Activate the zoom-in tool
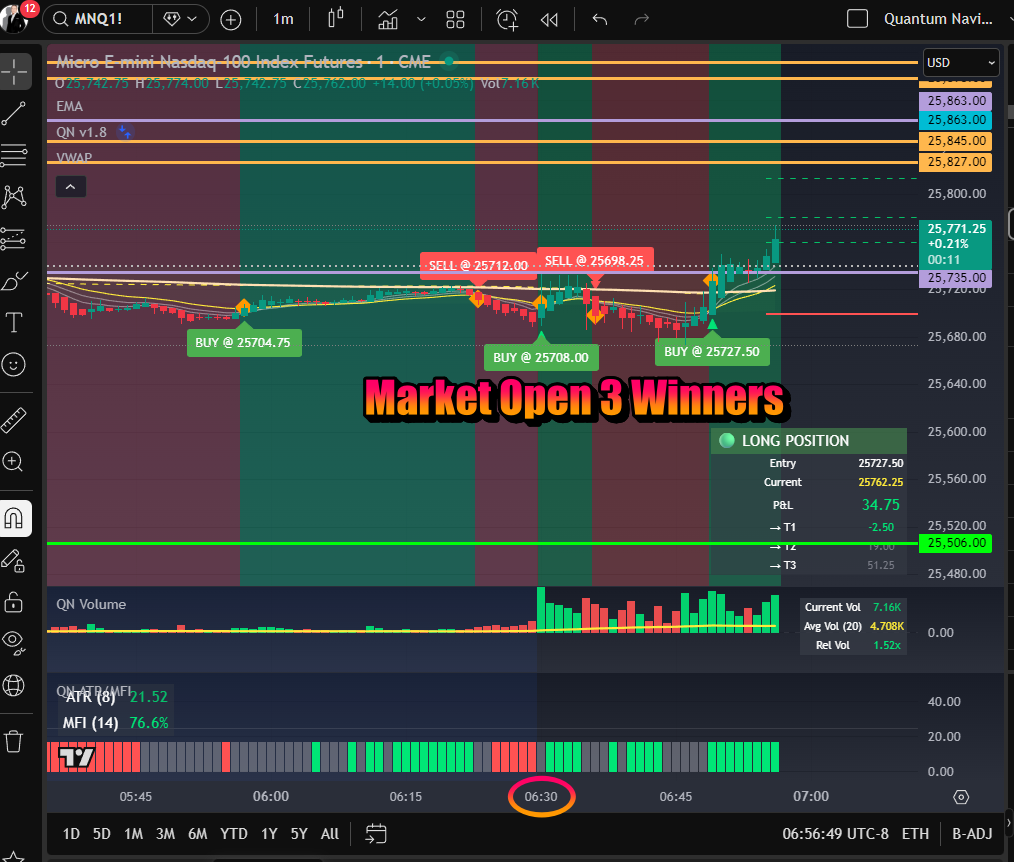Screen dimensions: 1014x862 [x=15, y=461]
